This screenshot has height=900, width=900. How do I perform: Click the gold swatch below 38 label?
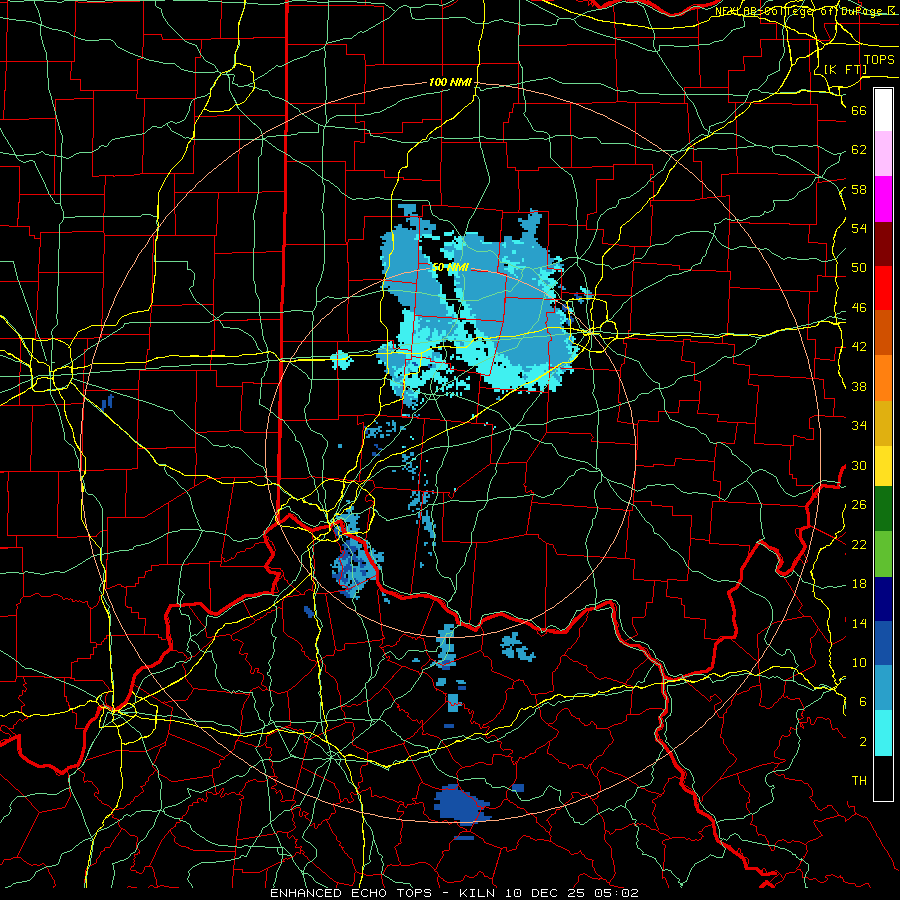[x=883, y=422]
